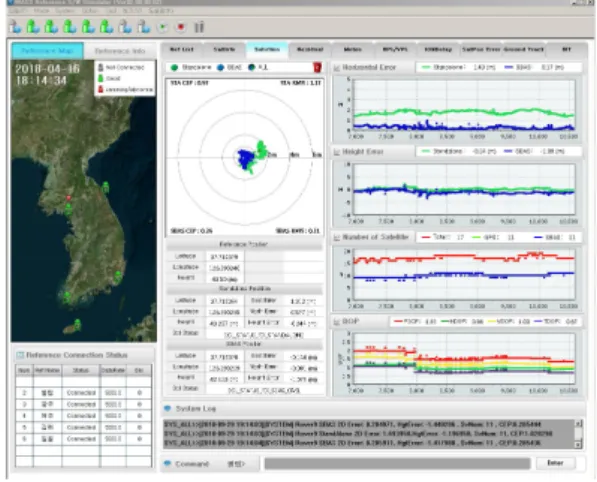Click the blue SBAS legend dot
Image resolution: width=597 pixels, height=482 pixels.
coord(220,67)
